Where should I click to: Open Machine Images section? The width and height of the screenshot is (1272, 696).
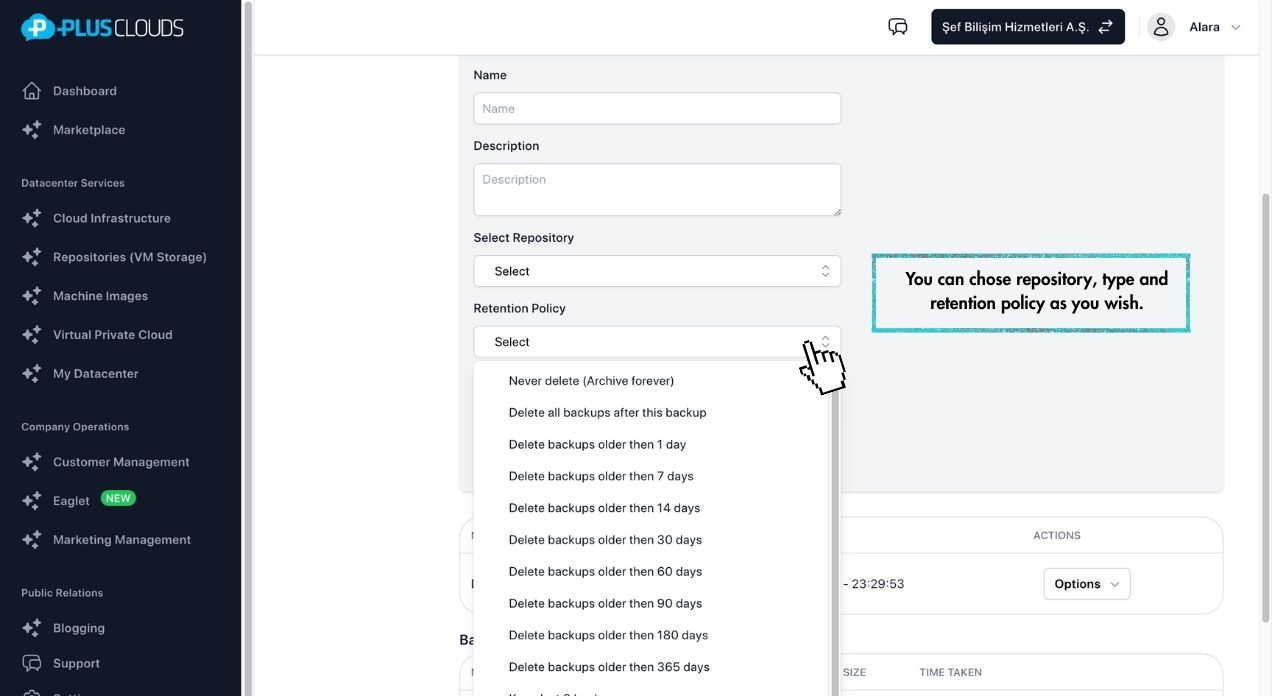[100, 295]
